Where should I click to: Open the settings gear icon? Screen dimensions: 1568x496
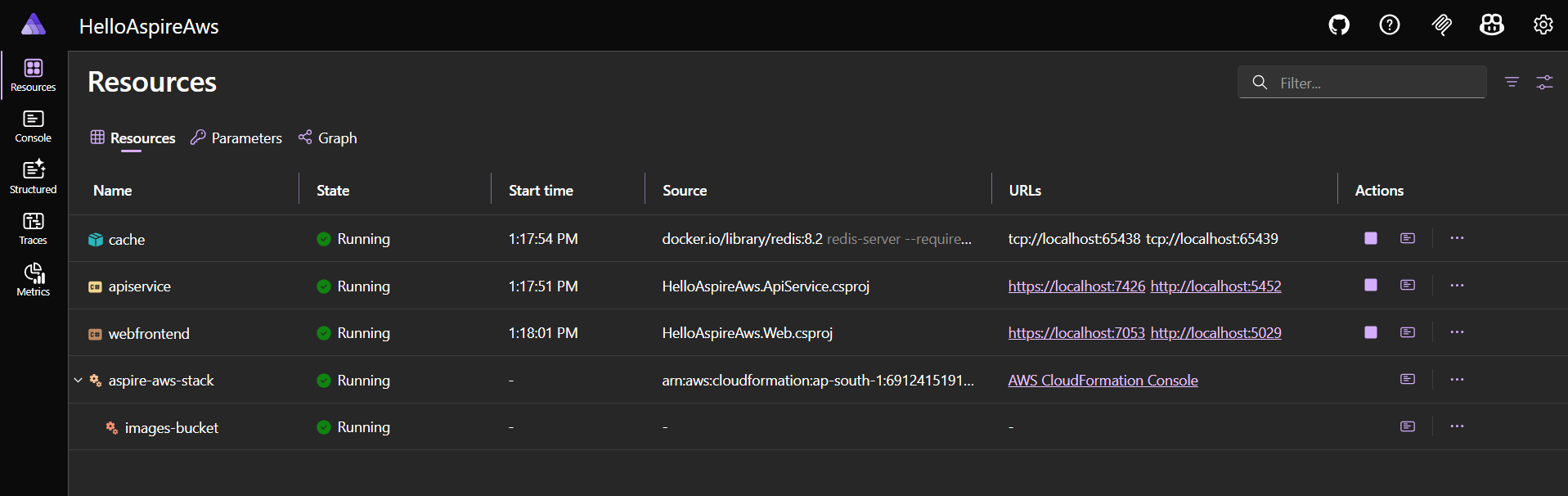click(x=1543, y=25)
